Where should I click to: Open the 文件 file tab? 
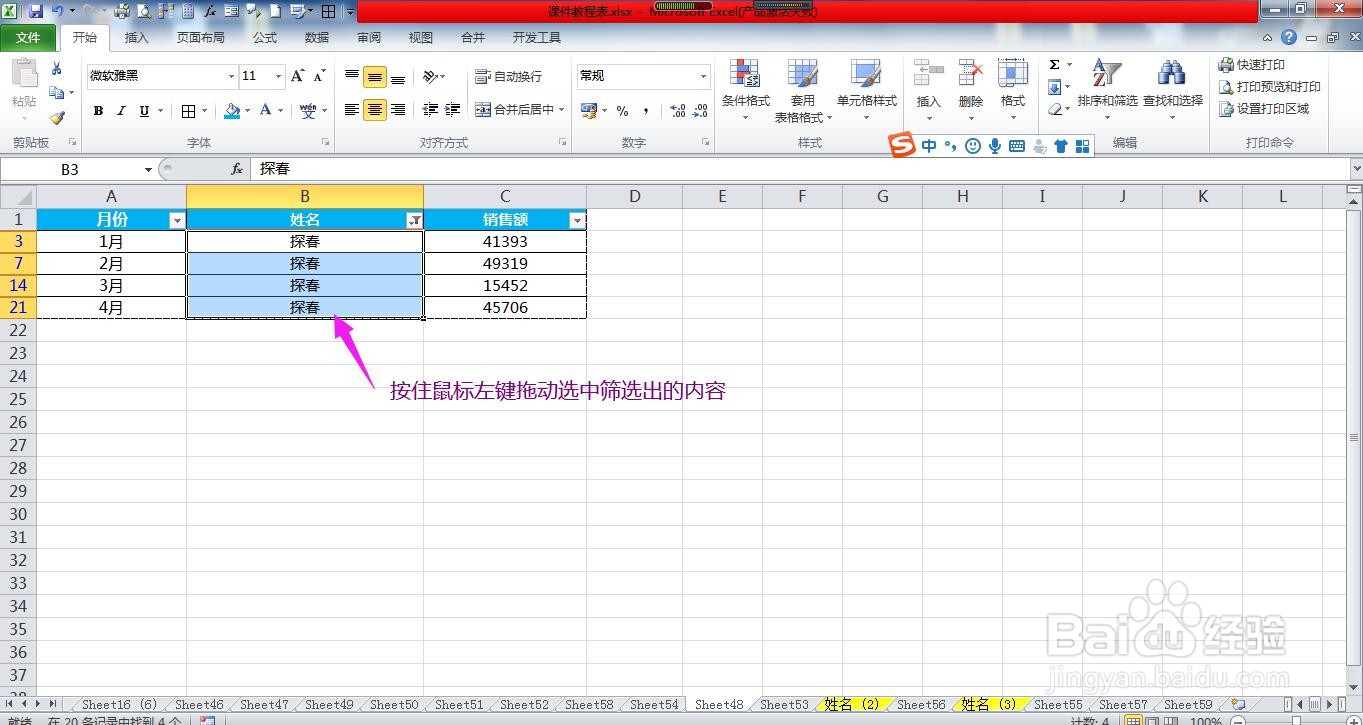(x=28, y=38)
